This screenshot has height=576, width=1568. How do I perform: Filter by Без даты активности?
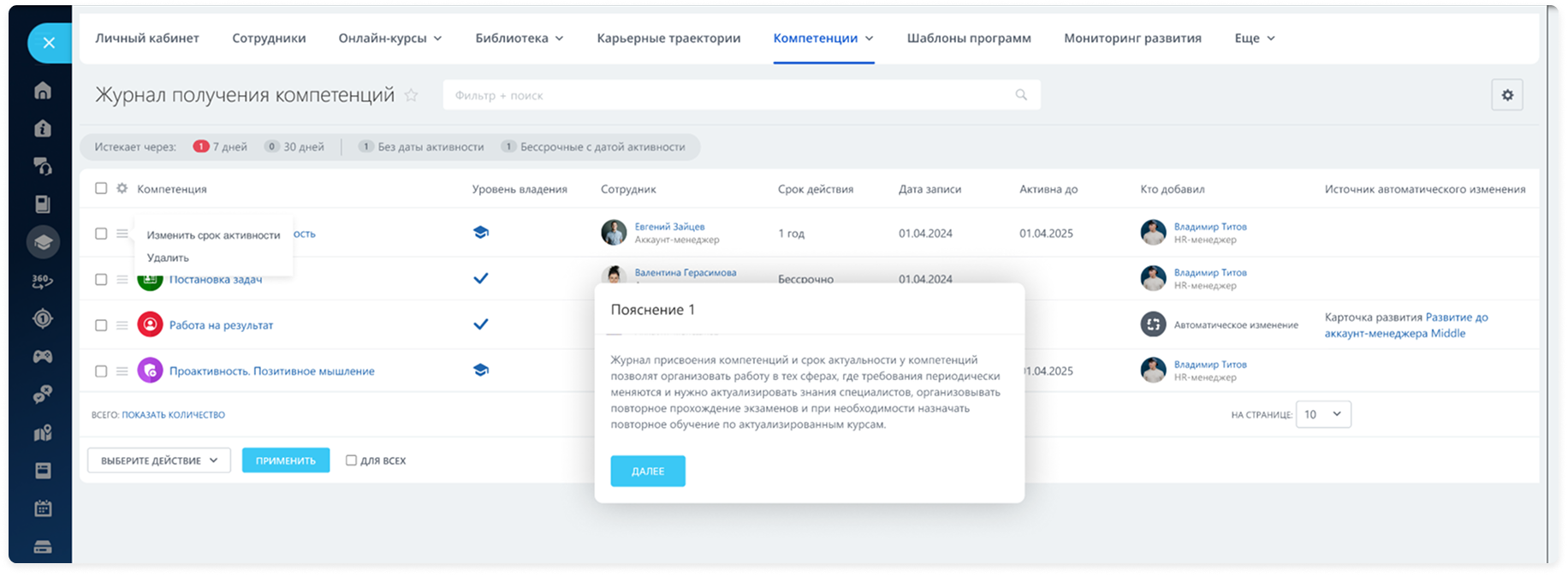tap(421, 146)
